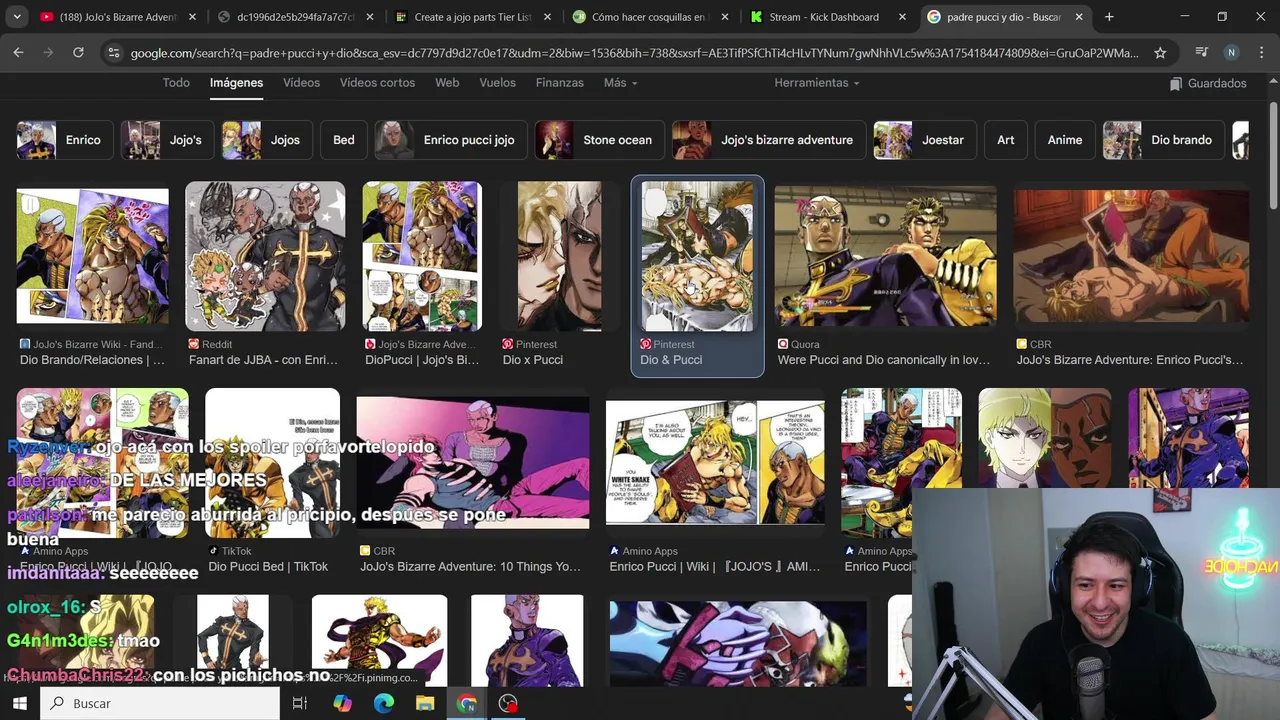Expand the Herramientas dropdown
The image size is (1280, 720).
816,83
